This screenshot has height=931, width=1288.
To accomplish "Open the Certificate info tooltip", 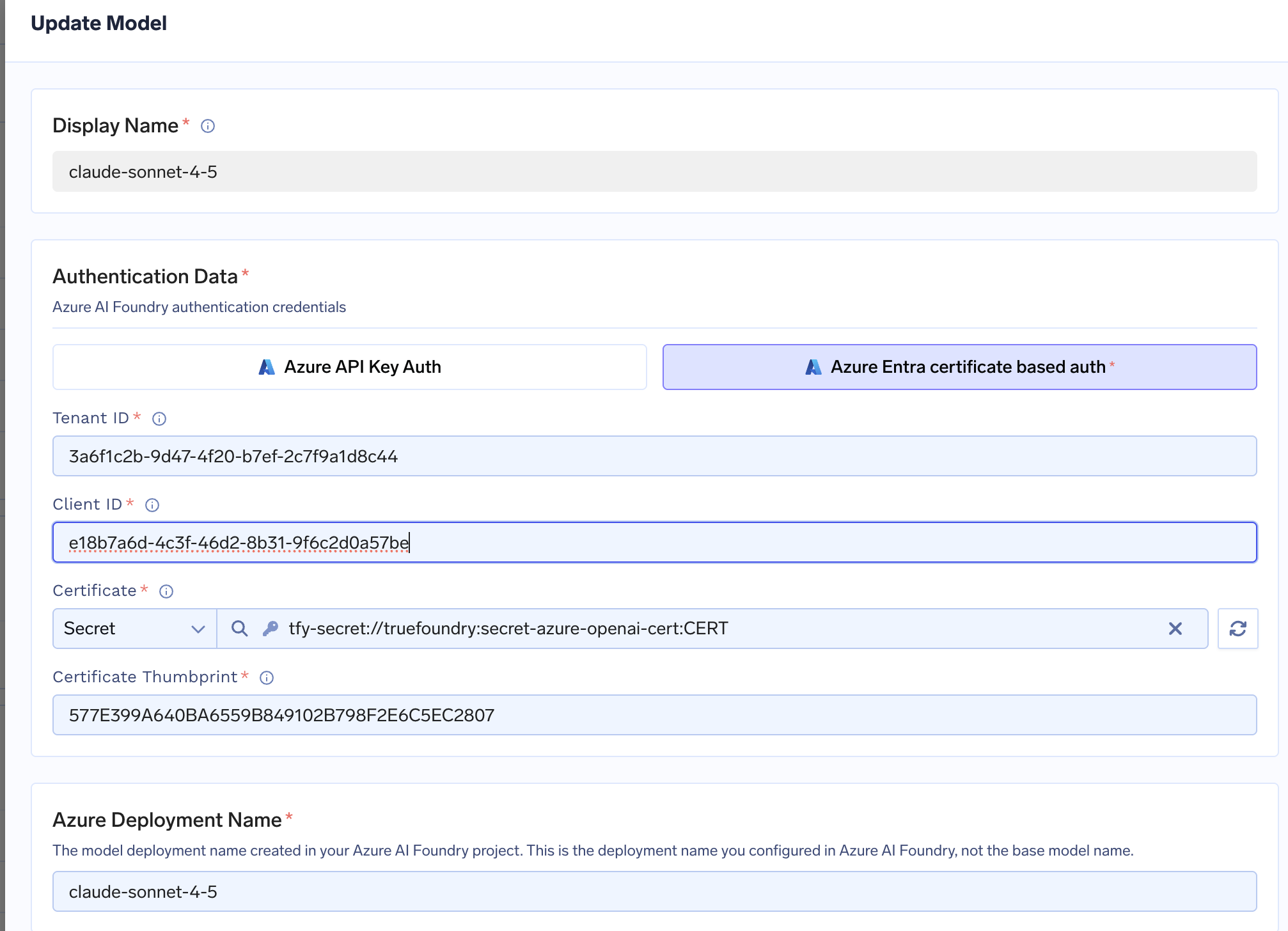I will 166,591.
